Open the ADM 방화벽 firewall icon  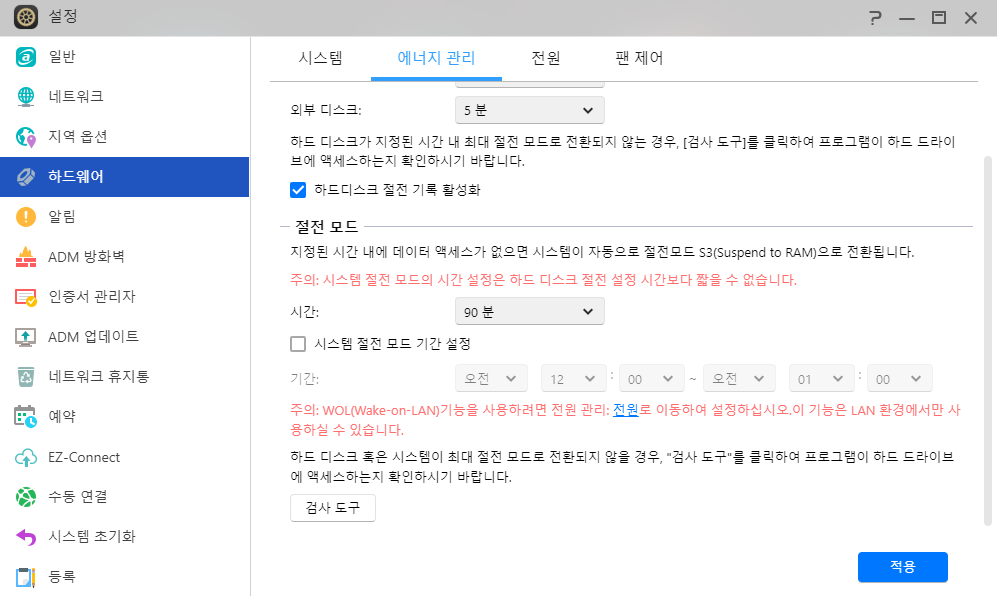[x=25, y=257]
